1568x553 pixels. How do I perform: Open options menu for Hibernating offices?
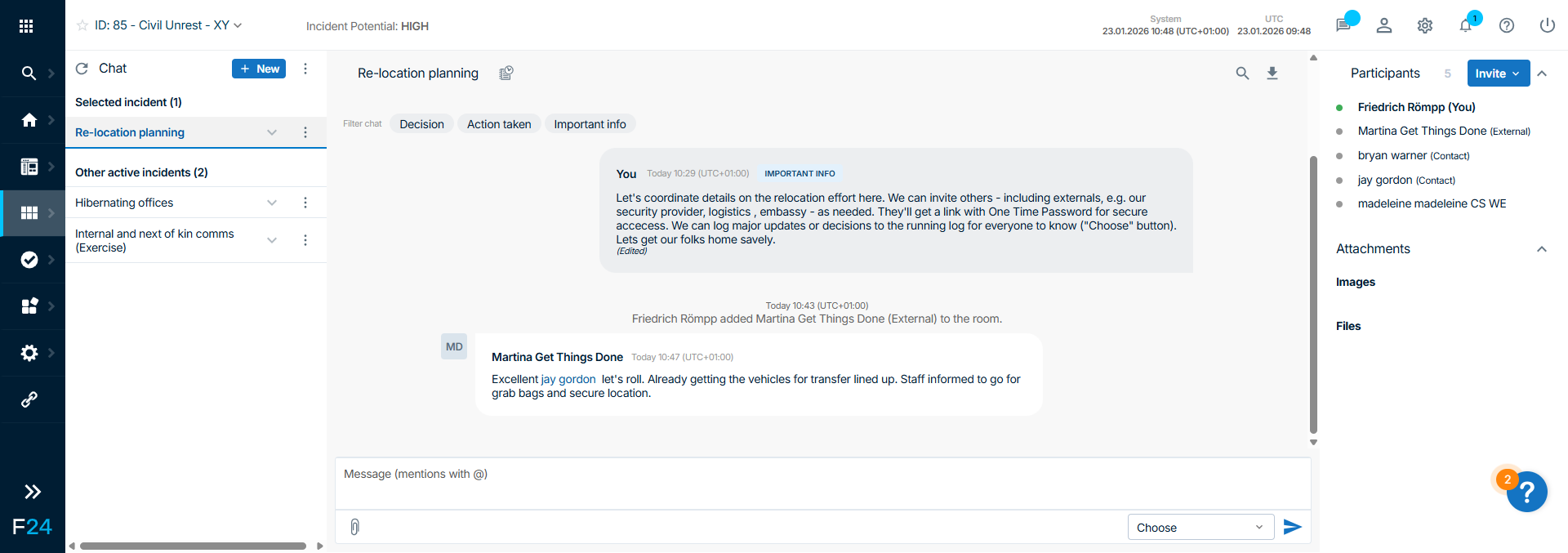click(305, 203)
